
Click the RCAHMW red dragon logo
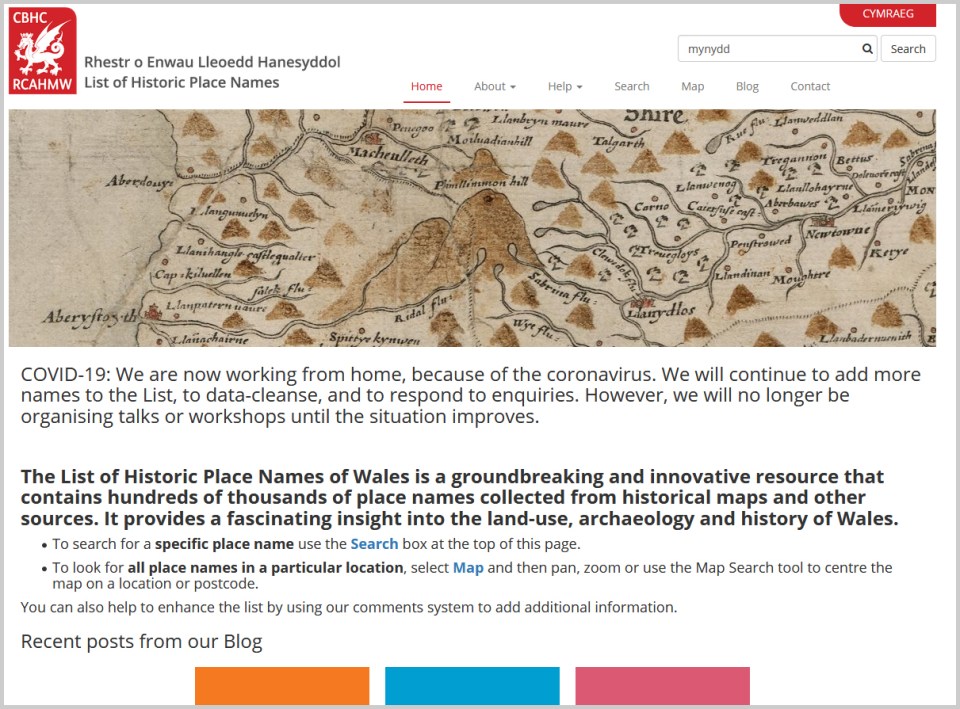(x=43, y=51)
